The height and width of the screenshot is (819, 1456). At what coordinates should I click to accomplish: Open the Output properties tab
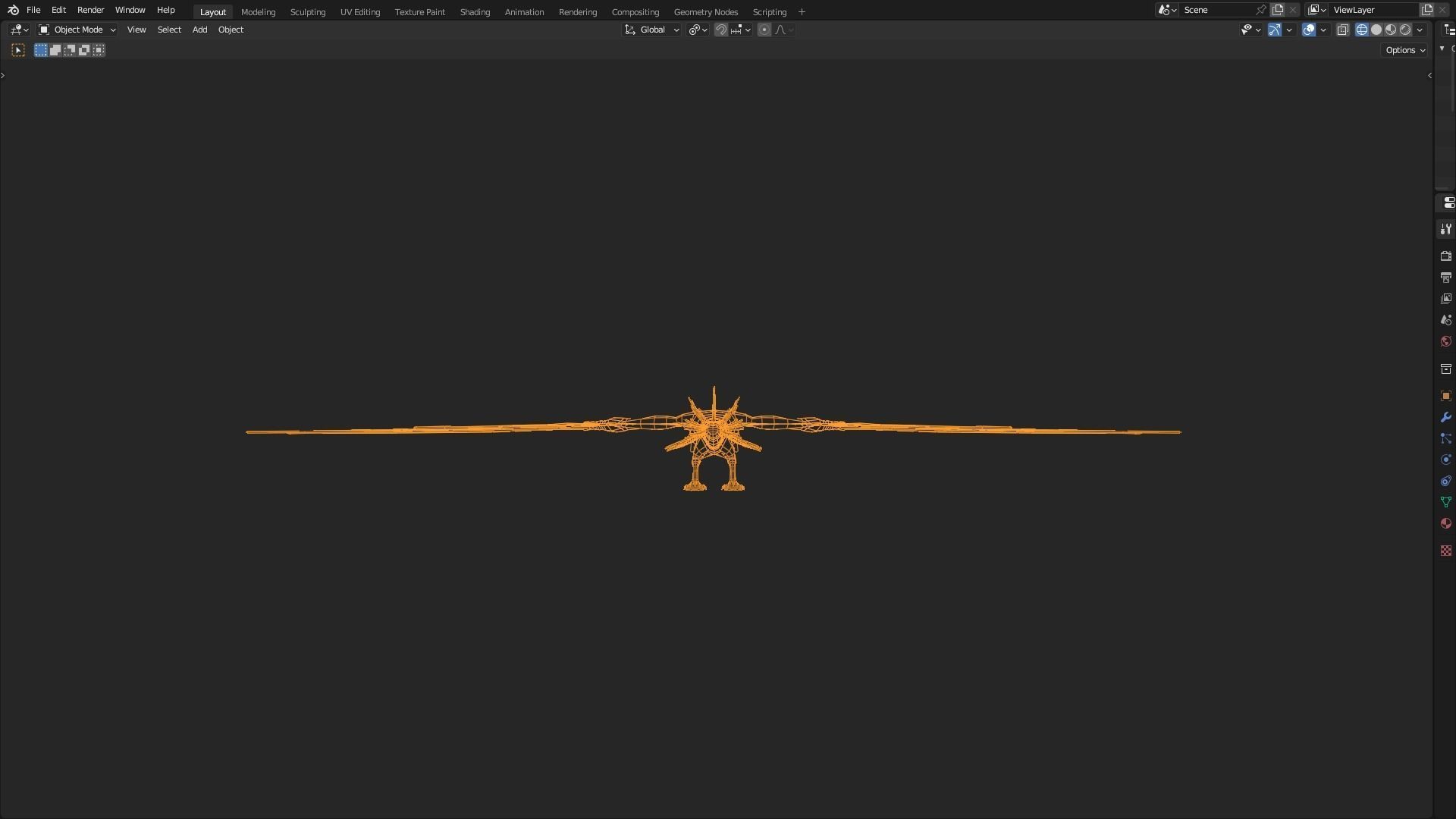1445,278
